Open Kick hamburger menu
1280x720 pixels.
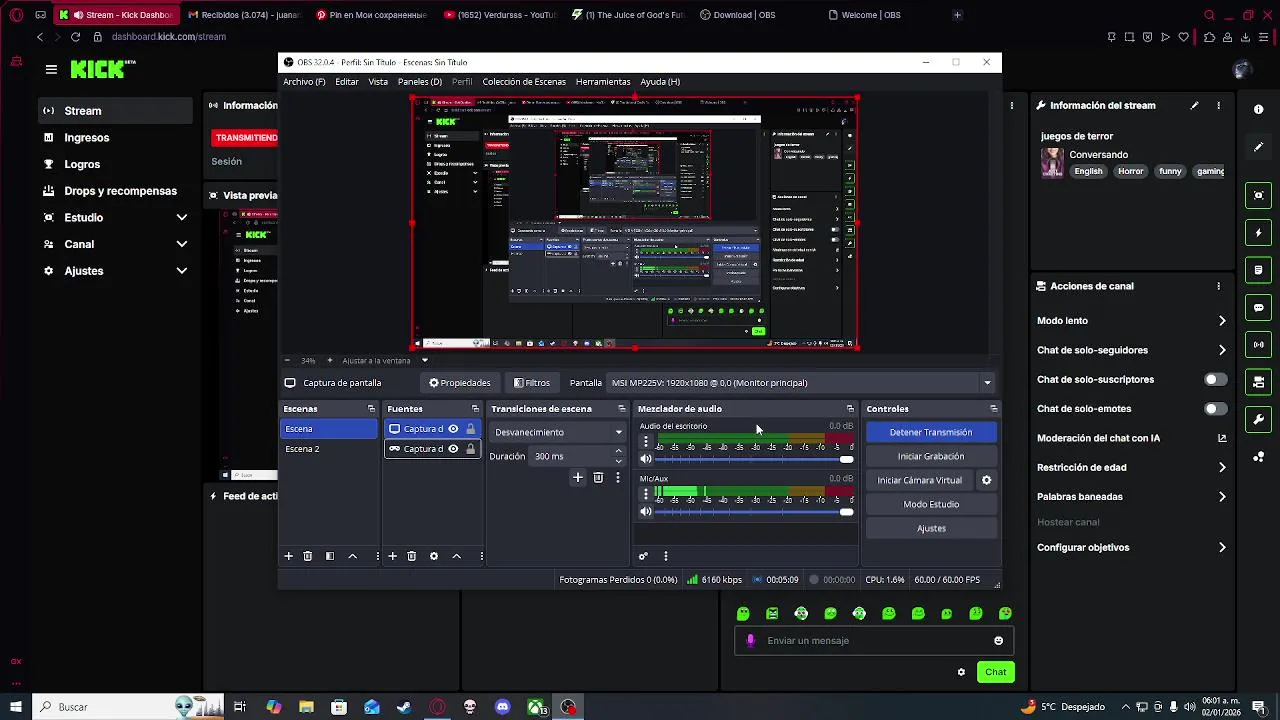coord(51,69)
